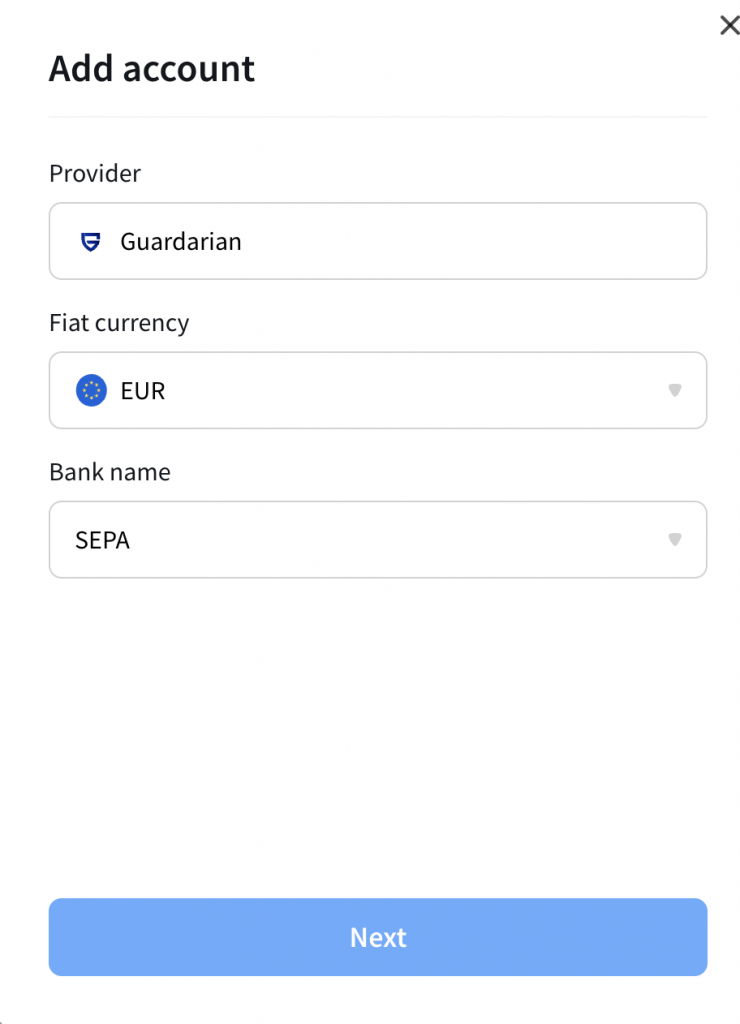Image resolution: width=740 pixels, height=1024 pixels.
Task: Click the SEPA text in Bank name
Action: point(103,540)
